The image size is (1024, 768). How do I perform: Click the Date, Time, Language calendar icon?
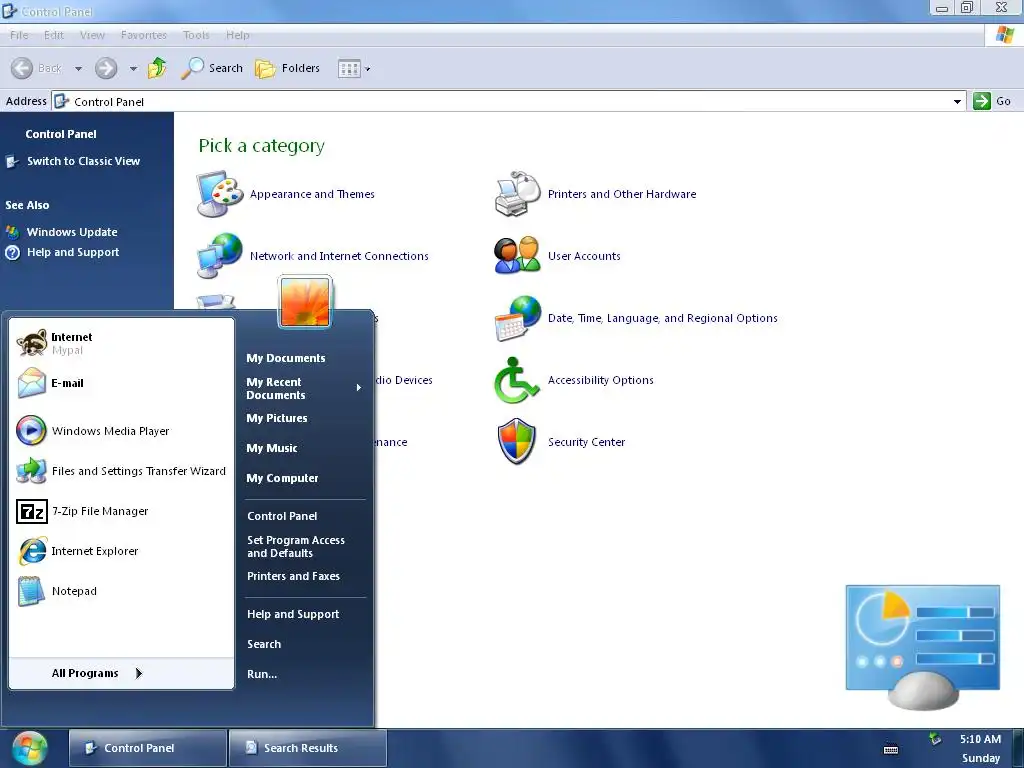(x=517, y=318)
